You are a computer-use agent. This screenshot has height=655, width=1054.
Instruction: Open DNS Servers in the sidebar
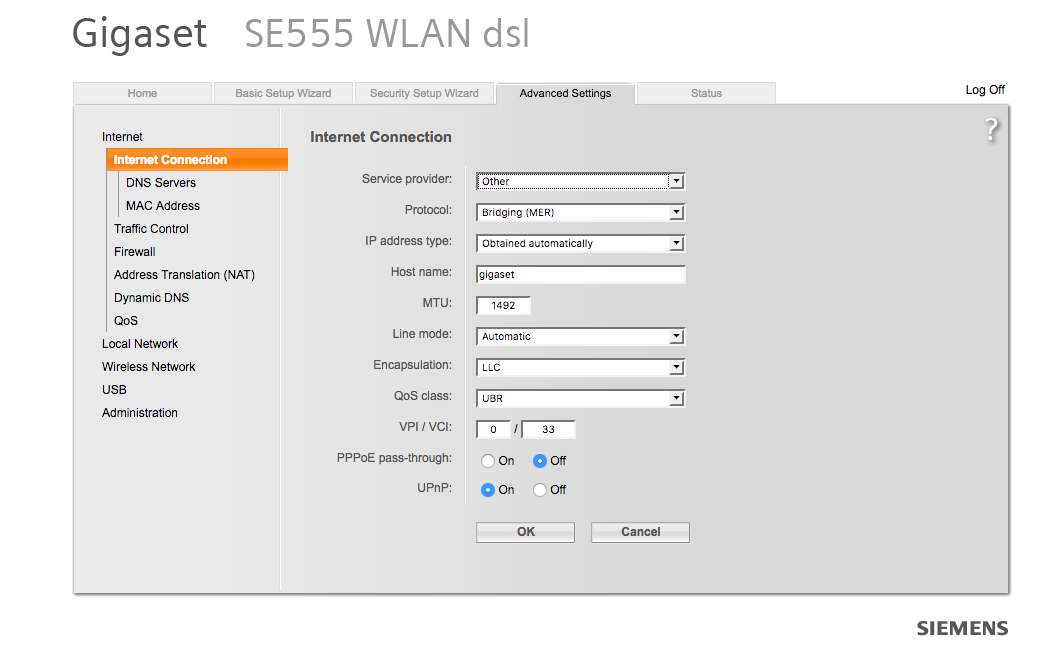coord(161,183)
